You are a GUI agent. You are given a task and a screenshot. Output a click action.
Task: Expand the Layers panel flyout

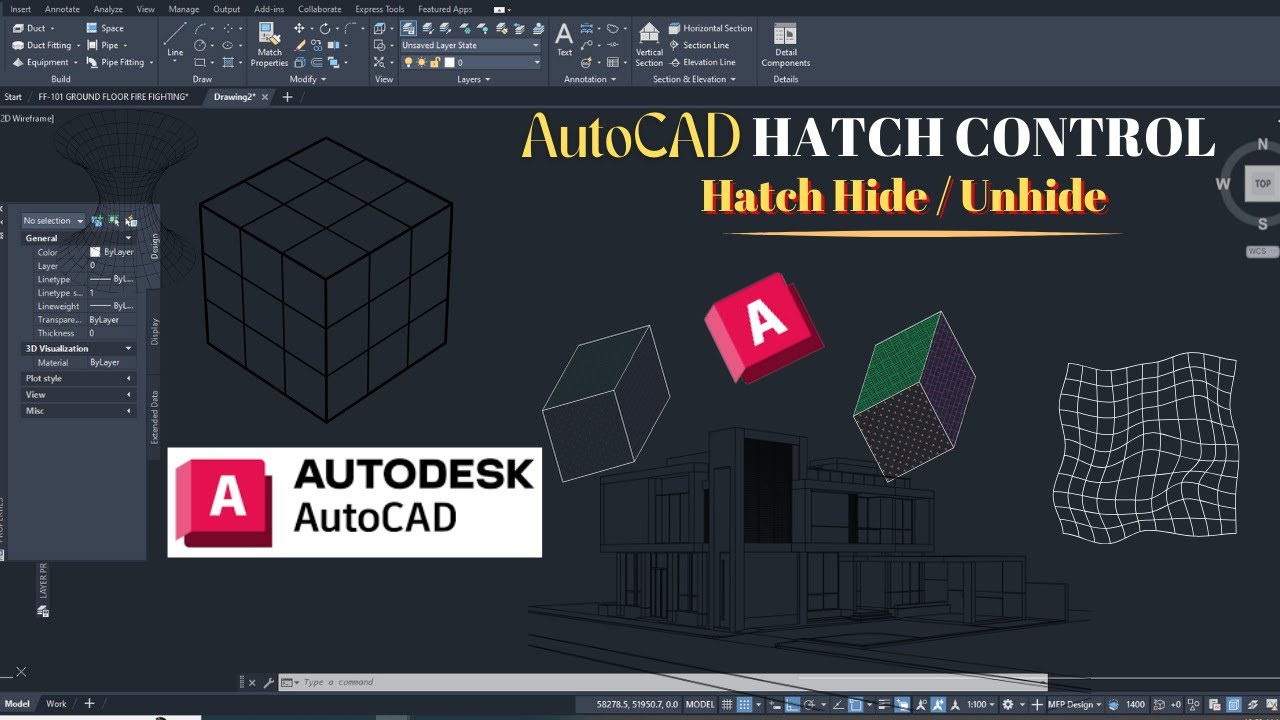474,79
